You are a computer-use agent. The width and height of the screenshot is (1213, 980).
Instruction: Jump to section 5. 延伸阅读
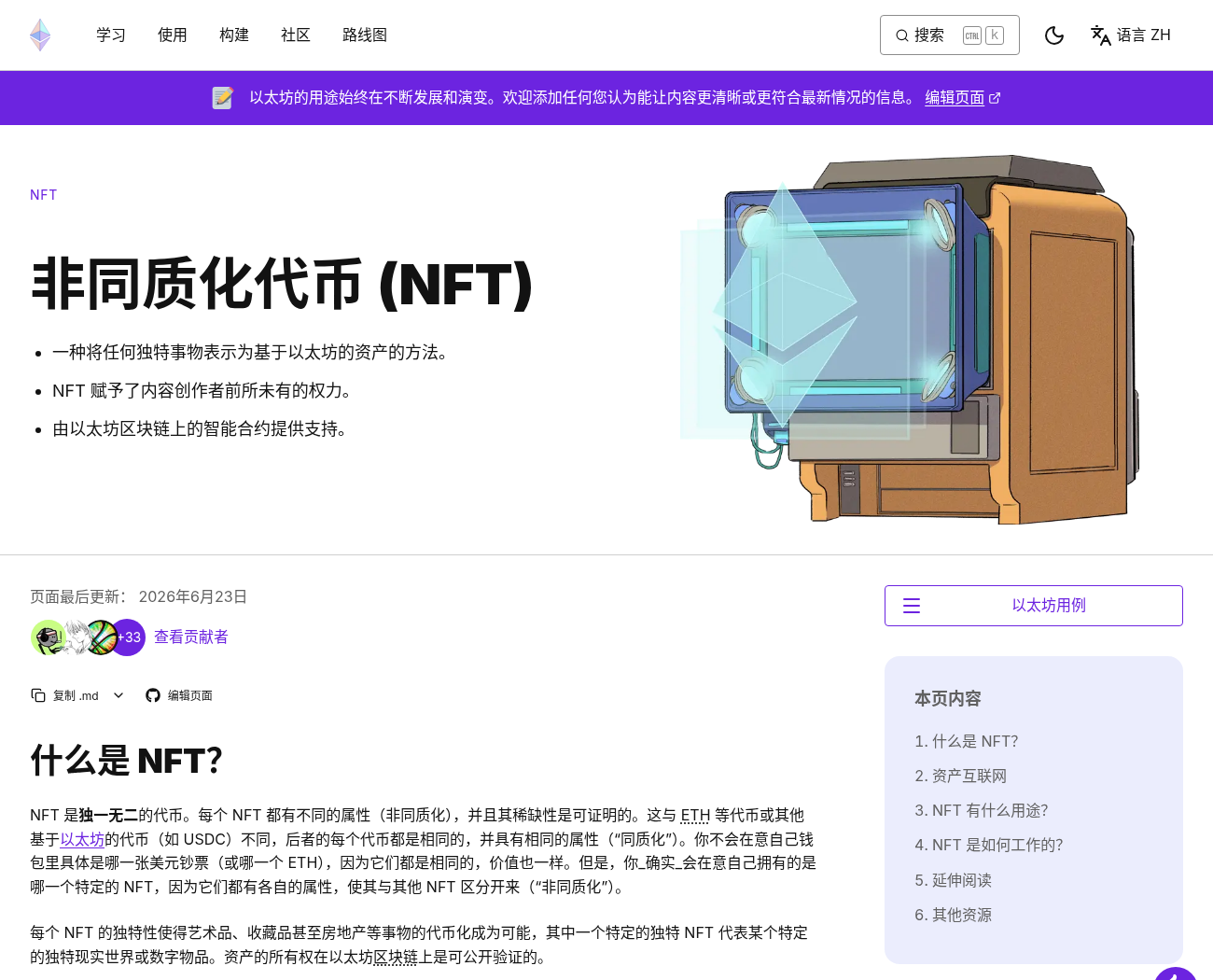pos(954,880)
